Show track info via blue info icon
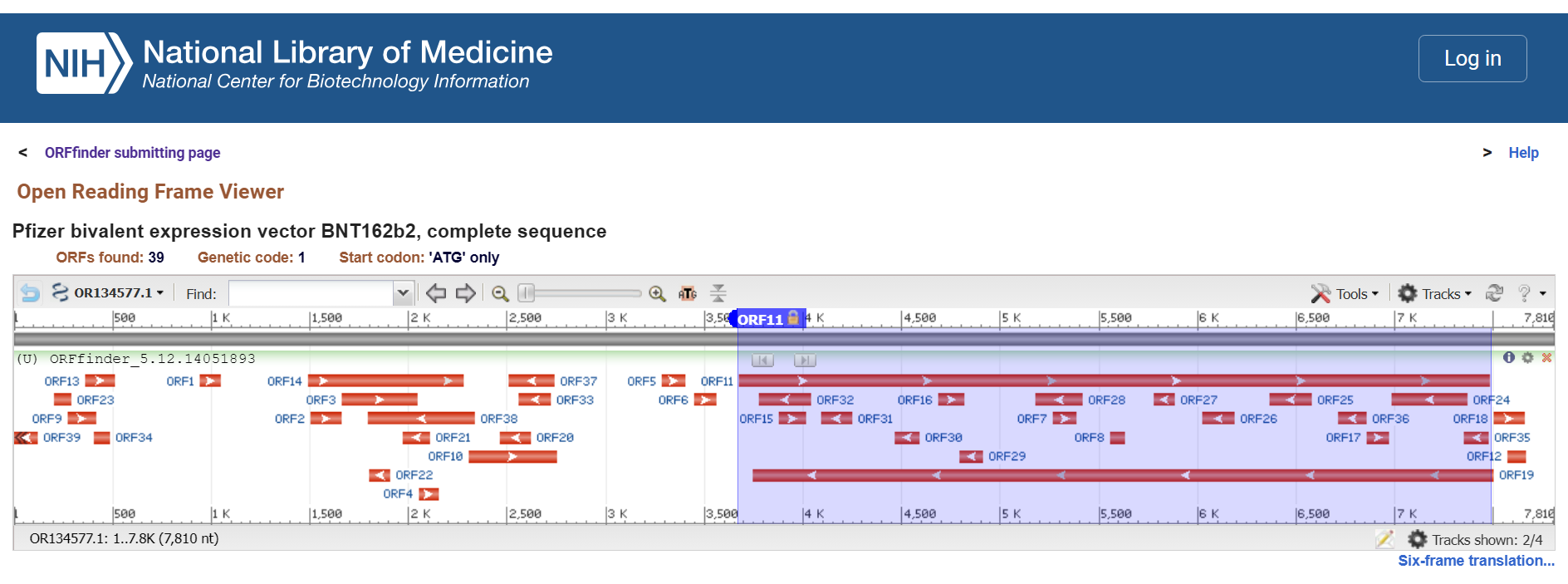1568x584 pixels. [1509, 357]
